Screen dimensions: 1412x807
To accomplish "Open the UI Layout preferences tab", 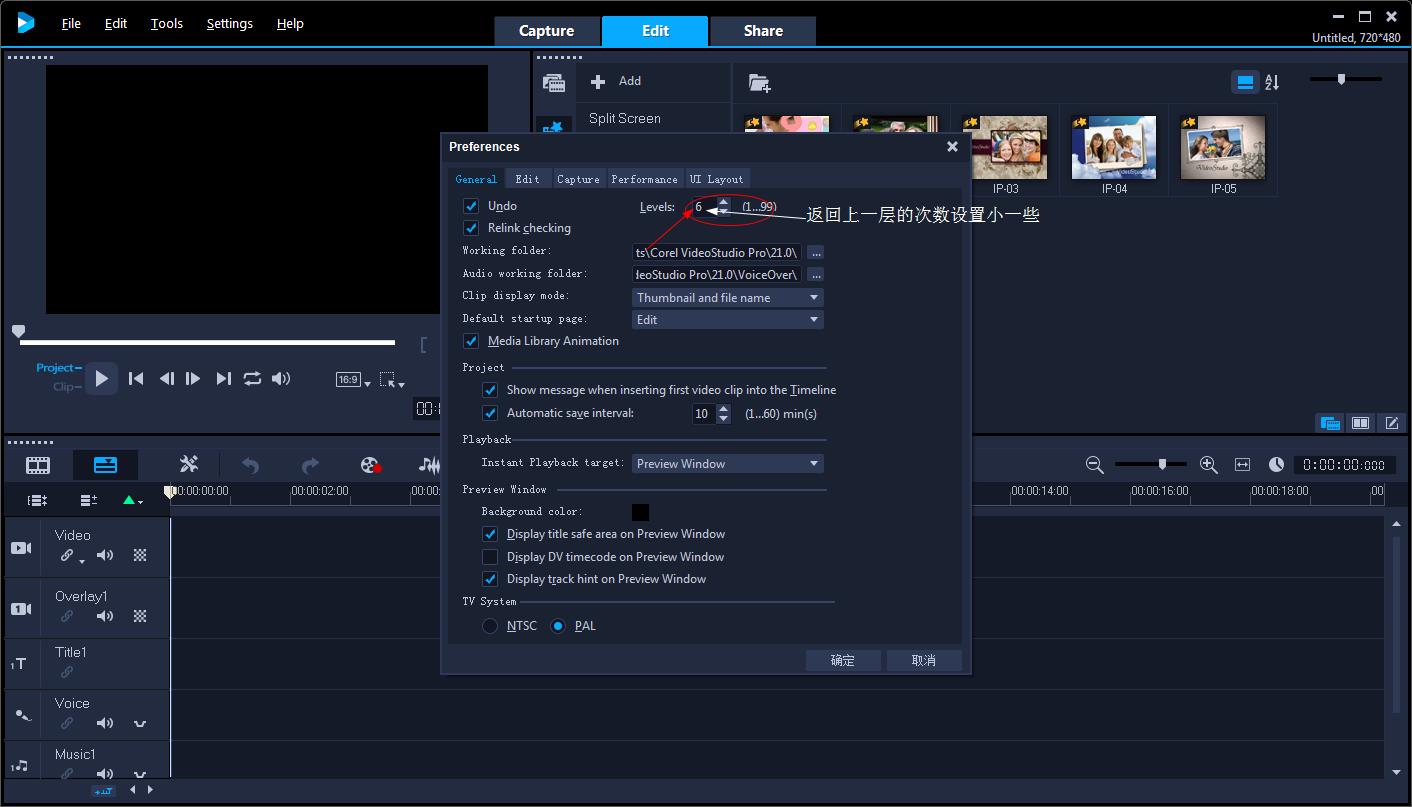I will (x=717, y=179).
